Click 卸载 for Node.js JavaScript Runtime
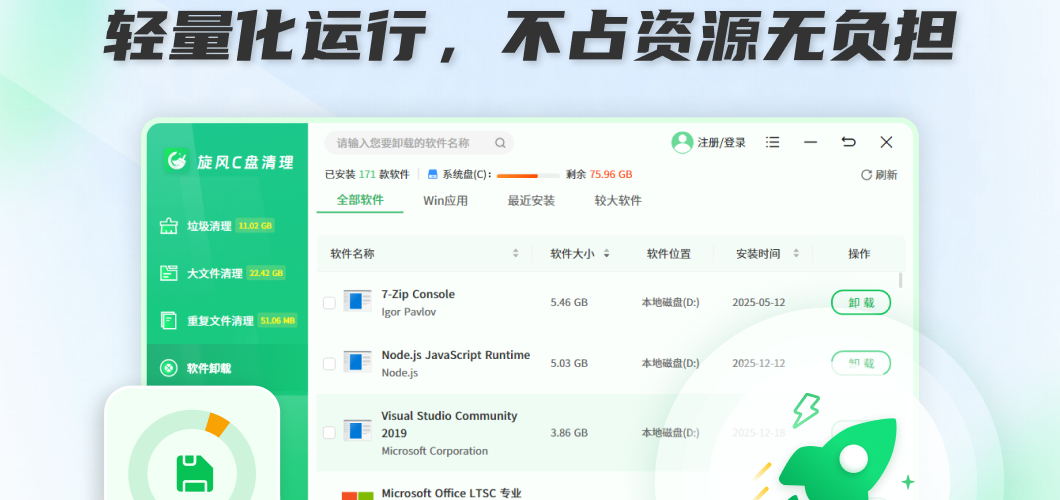This screenshot has height=500, width=1060. tap(861, 364)
